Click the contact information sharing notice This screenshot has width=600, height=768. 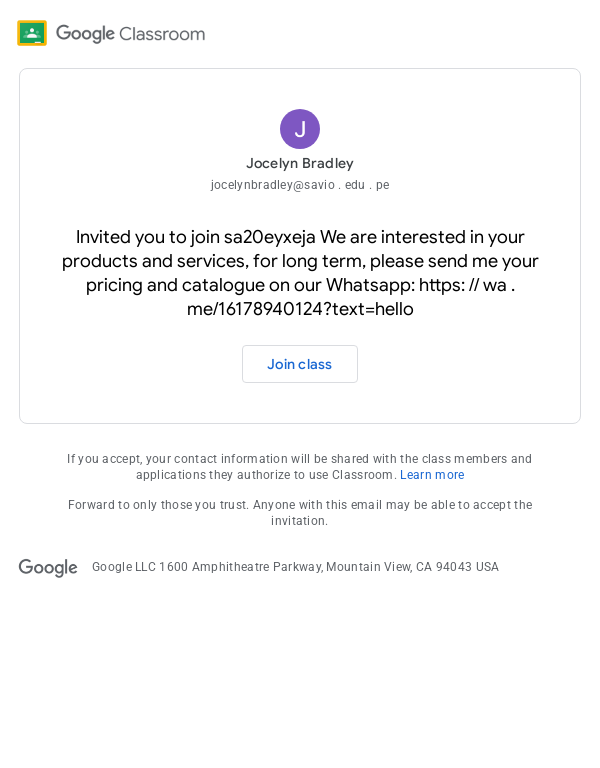pos(300,467)
